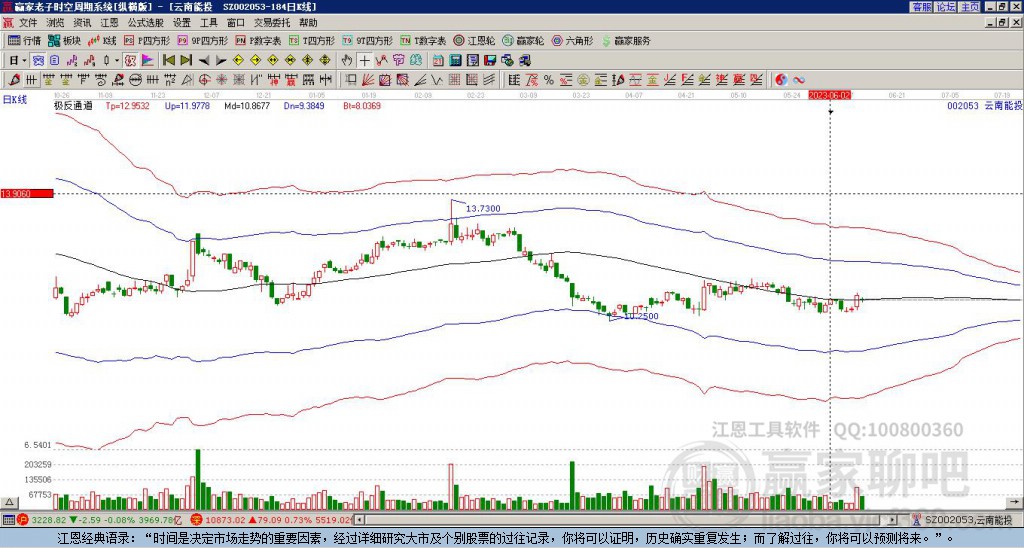1024x548 pixels.
Task: Open the T数字表 tool
Action: tap(423, 40)
